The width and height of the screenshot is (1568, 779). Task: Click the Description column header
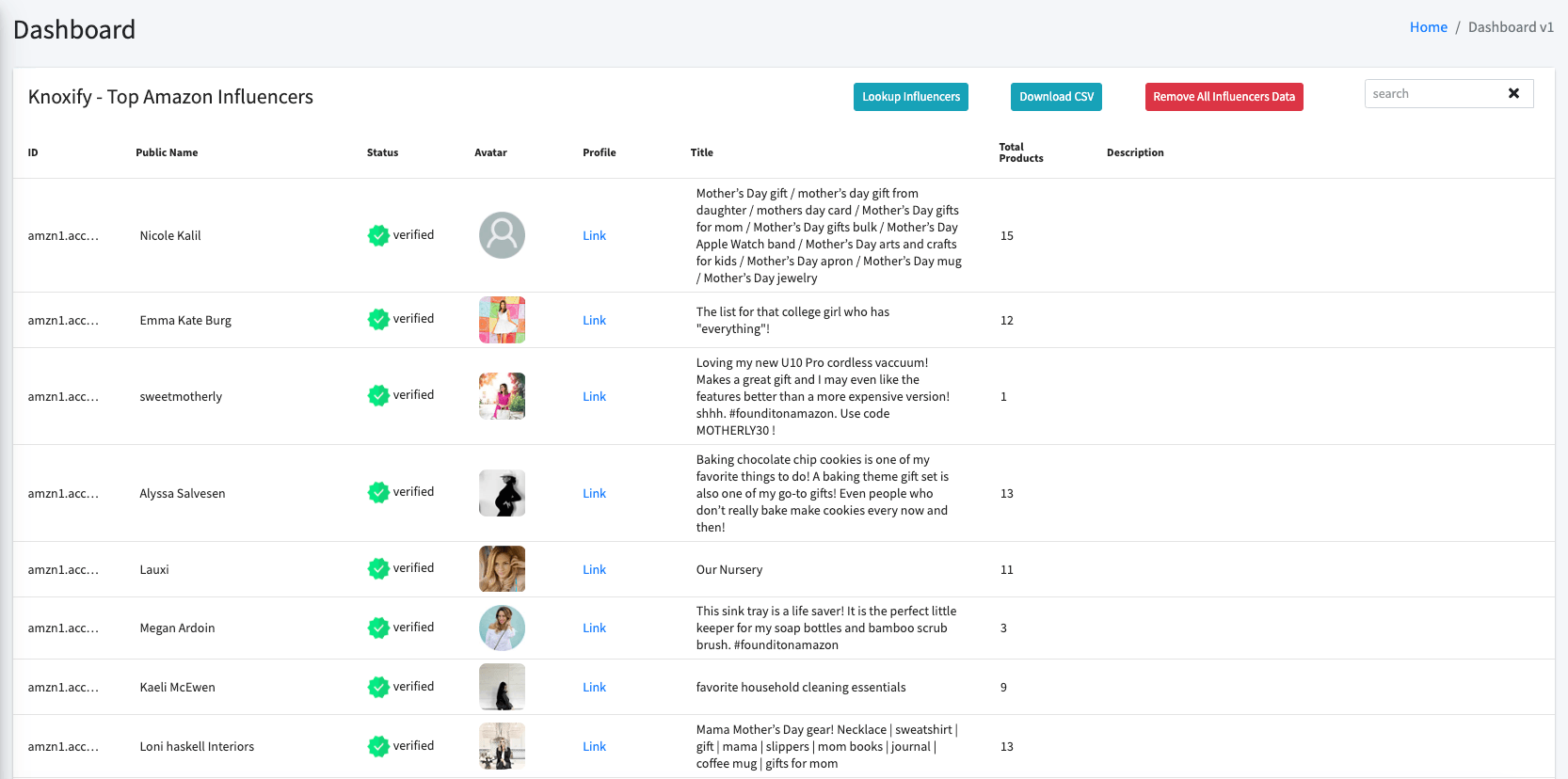[x=1135, y=152]
